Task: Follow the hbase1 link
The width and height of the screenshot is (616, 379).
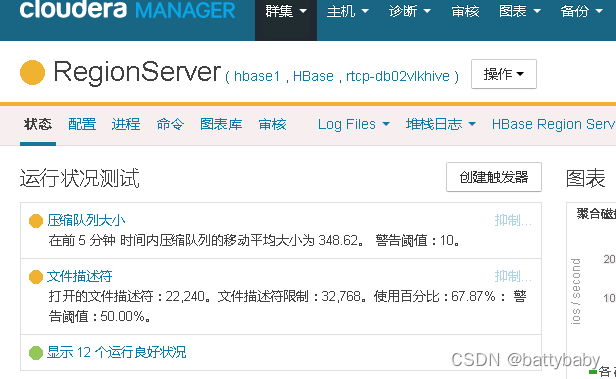Action: click(x=257, y=76)
